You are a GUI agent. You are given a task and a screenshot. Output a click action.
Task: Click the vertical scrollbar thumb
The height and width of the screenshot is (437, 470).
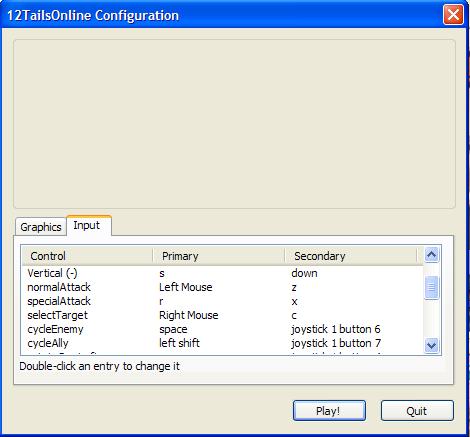click(x=431, y=287)
